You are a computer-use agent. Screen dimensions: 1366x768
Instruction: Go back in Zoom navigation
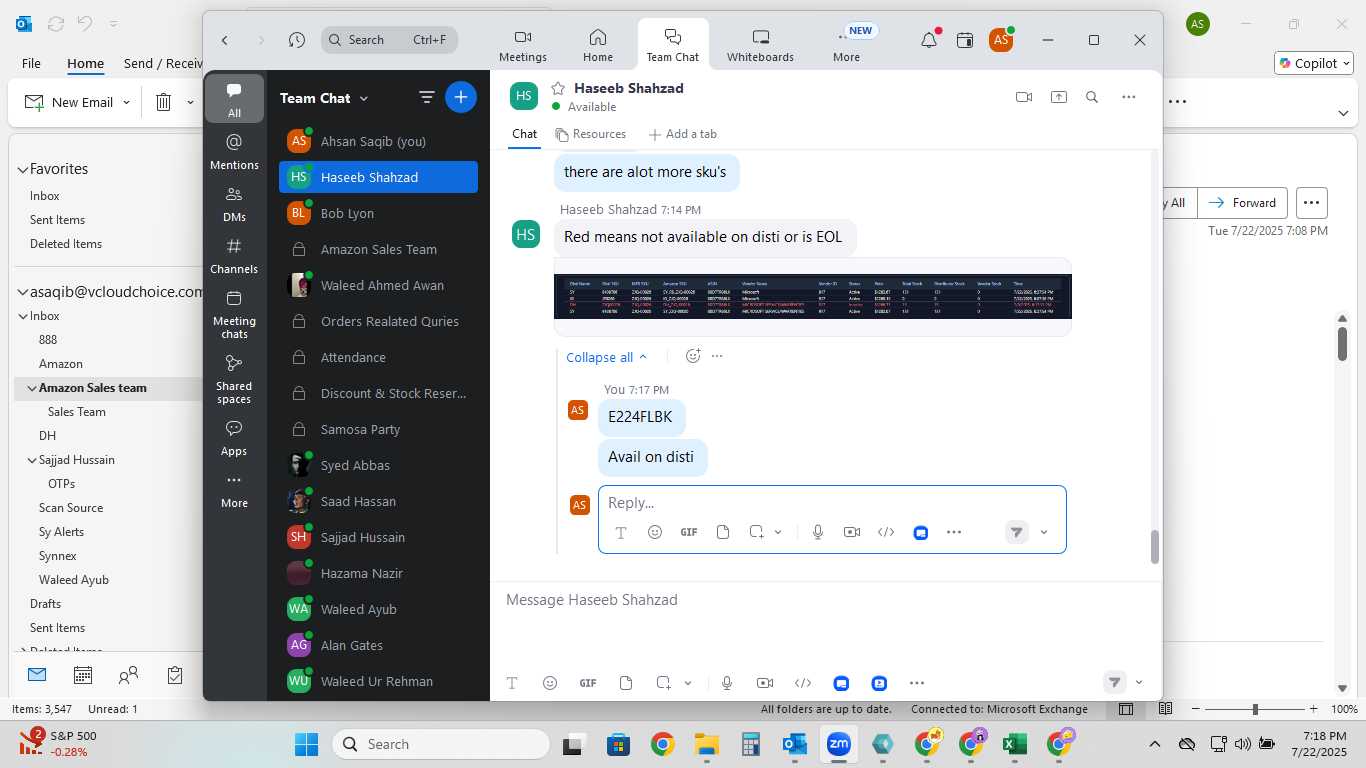click(225, 40)
